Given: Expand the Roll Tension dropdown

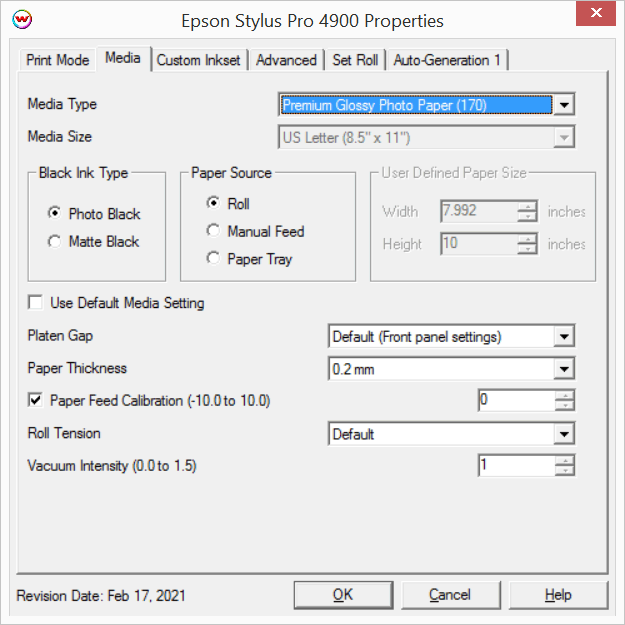Looking at the screenshot, I should click(565, 435).
